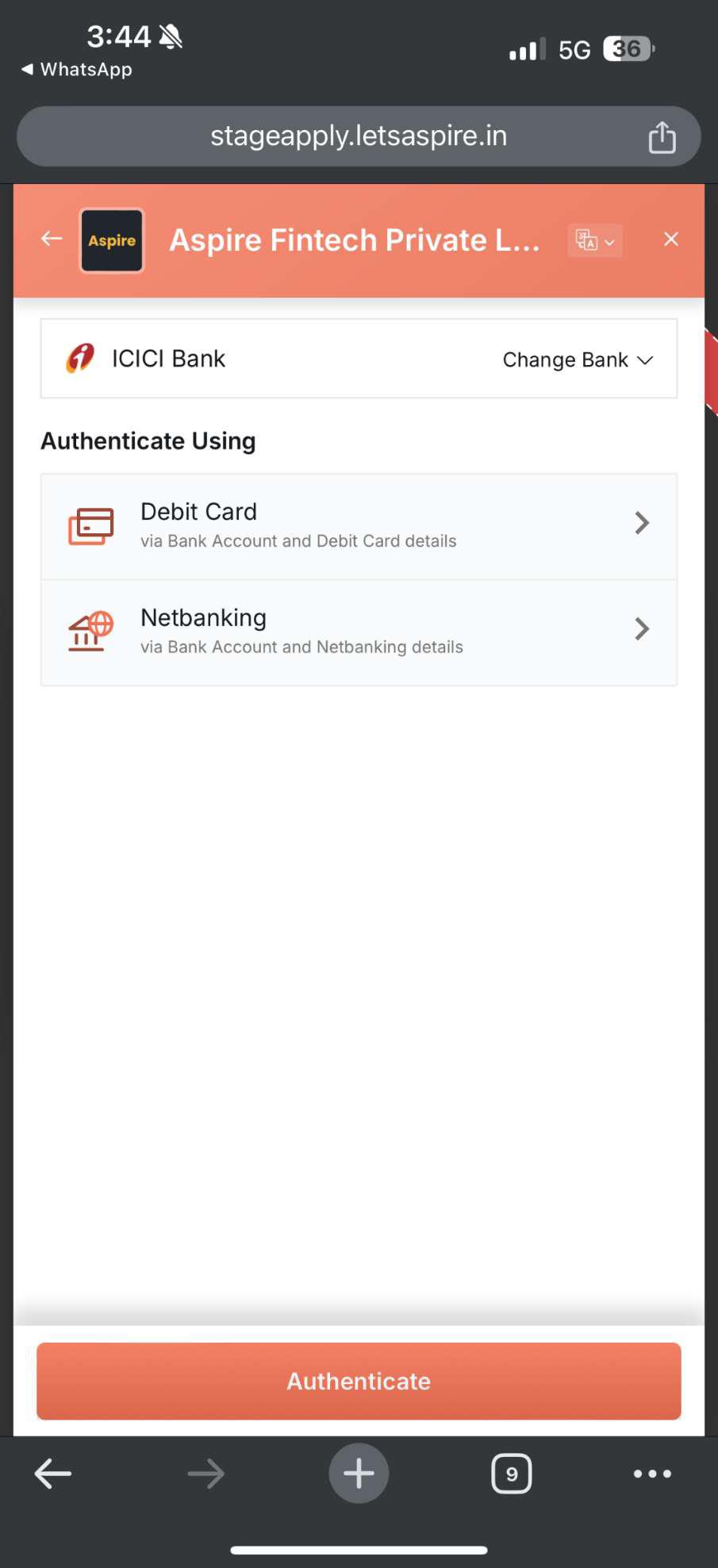Expand the Change Bank dropdown
The image size is (718, 1568).
(x=577, y=360)
